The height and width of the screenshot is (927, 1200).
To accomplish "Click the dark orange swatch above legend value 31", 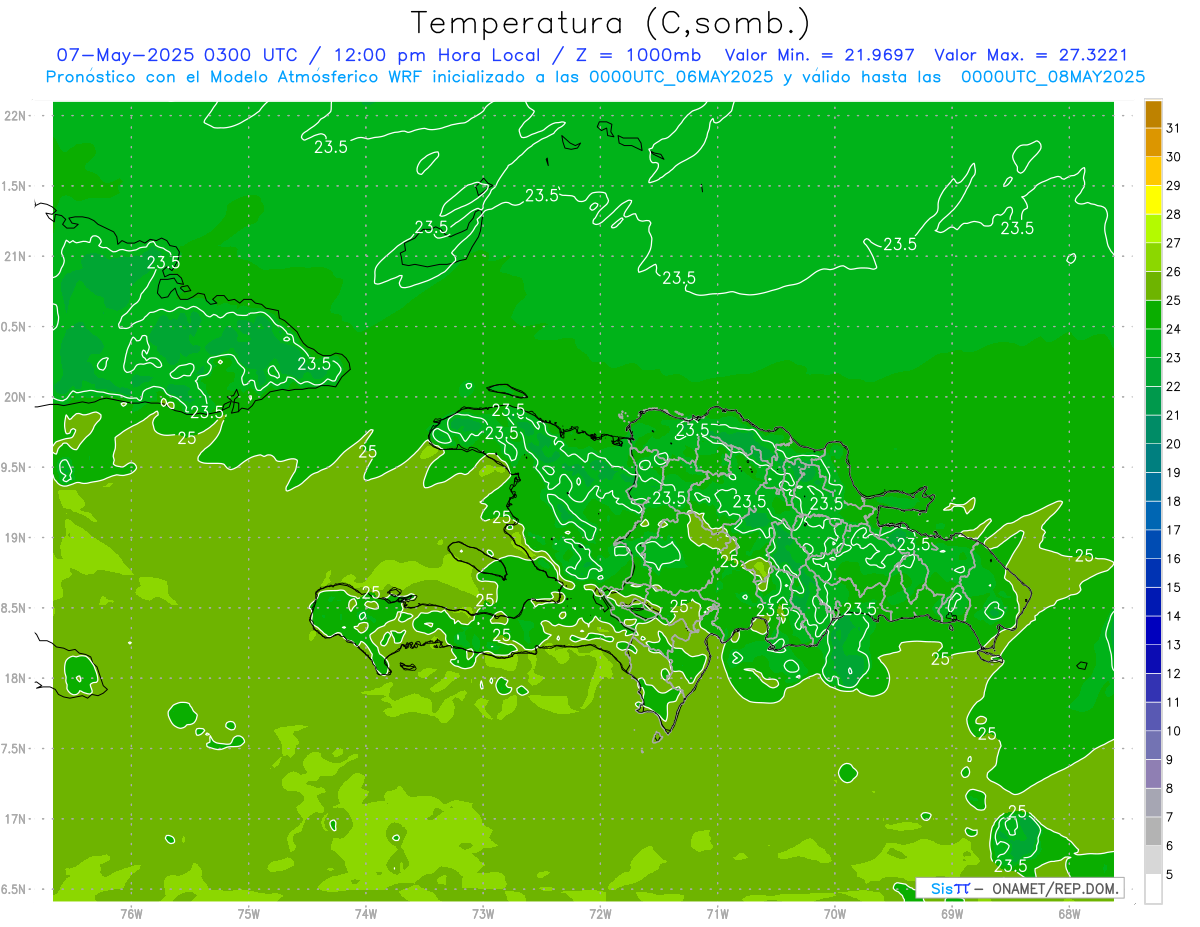I will (1153, 114).
